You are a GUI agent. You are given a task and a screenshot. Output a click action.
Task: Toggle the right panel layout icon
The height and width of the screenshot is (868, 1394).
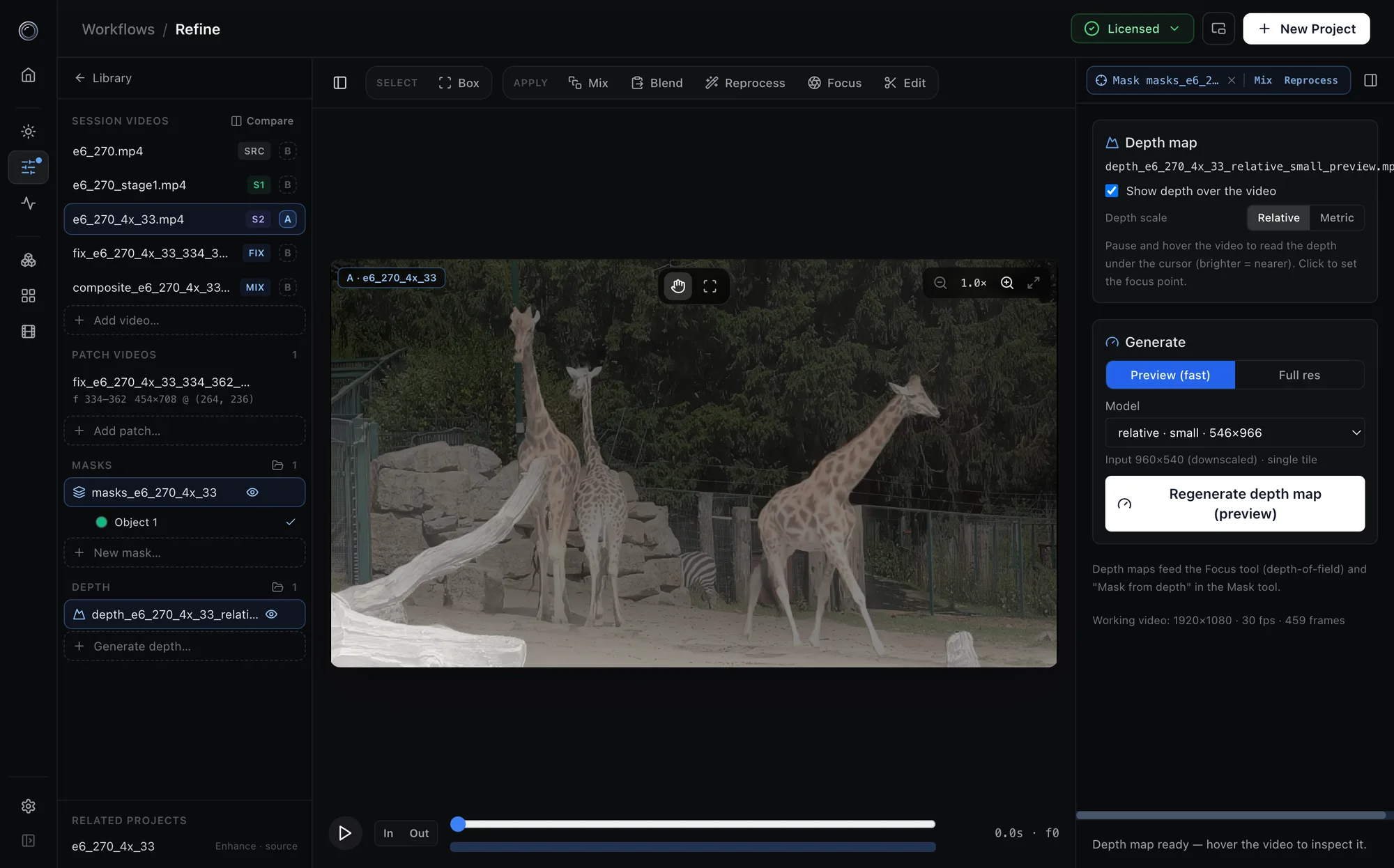(1370, 80)
